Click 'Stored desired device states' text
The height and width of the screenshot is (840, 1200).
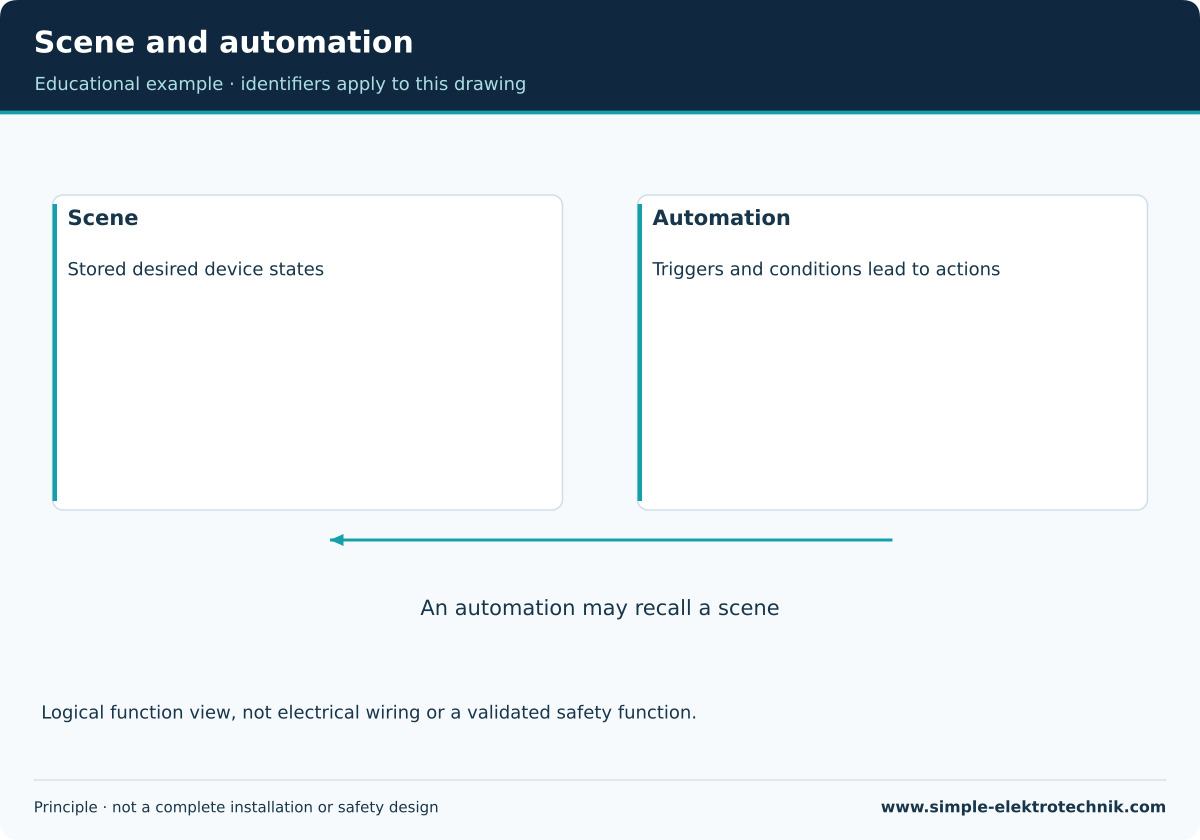pos(196,269)
